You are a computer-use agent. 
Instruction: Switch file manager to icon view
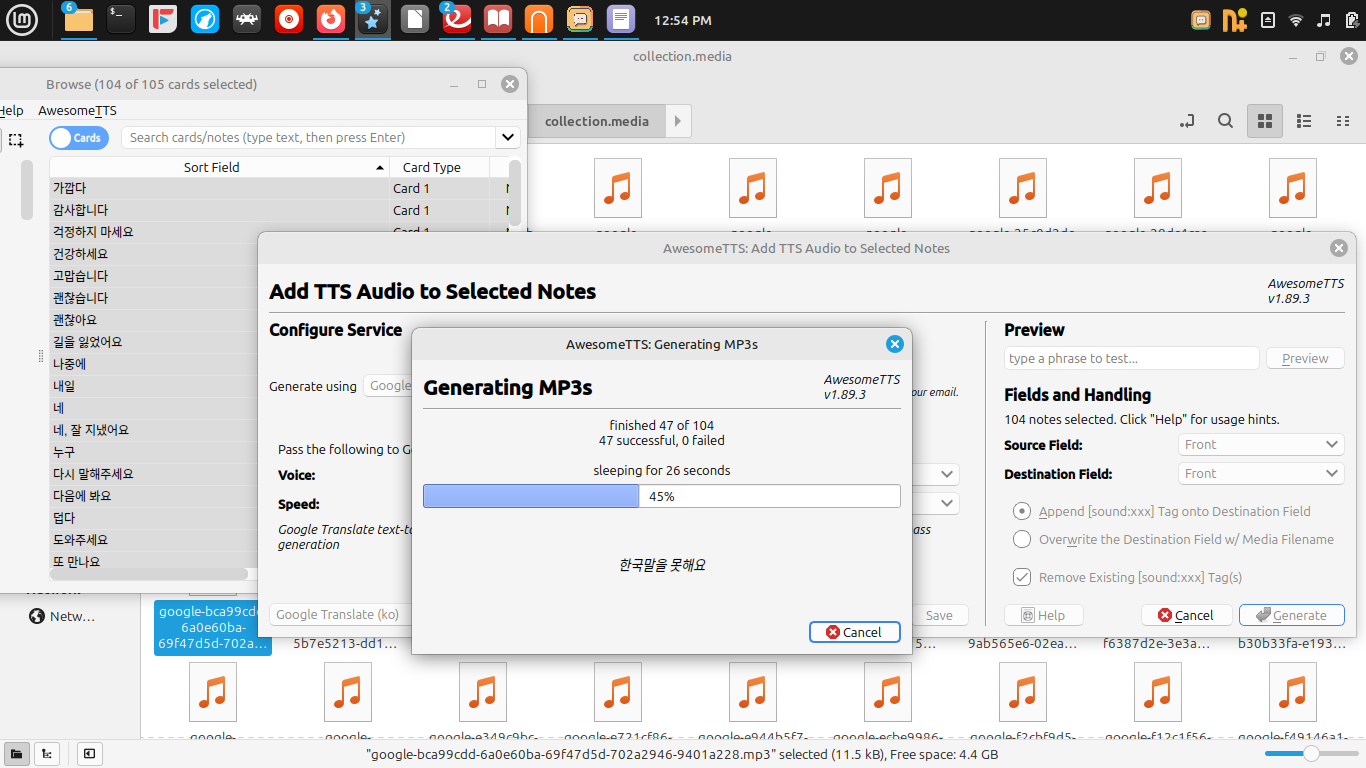coord(1265,121)
